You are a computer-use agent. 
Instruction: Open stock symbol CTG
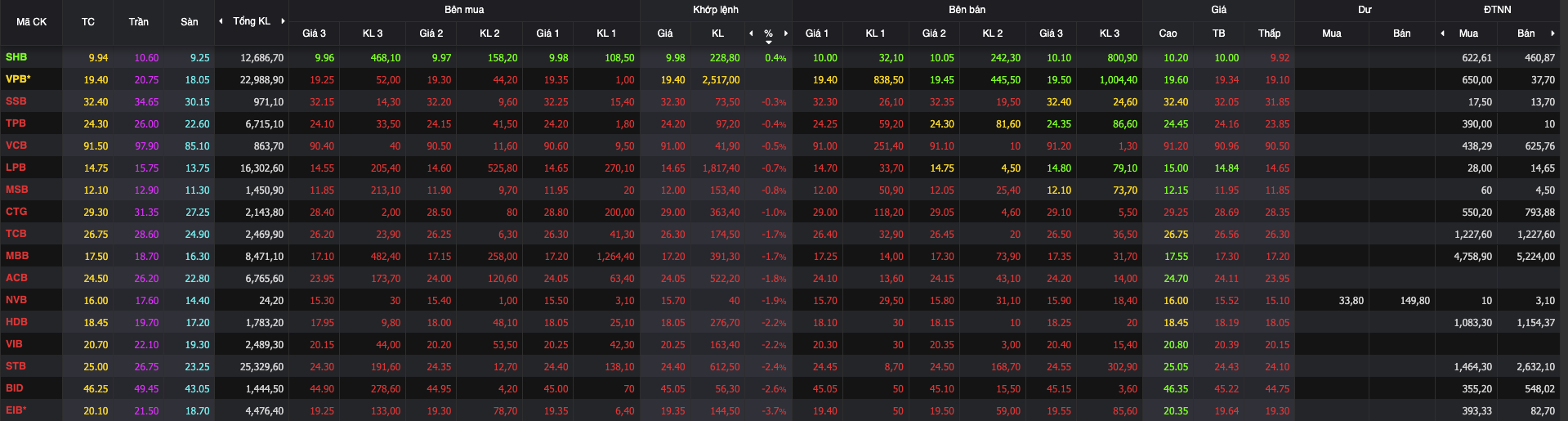click(16, 212)
